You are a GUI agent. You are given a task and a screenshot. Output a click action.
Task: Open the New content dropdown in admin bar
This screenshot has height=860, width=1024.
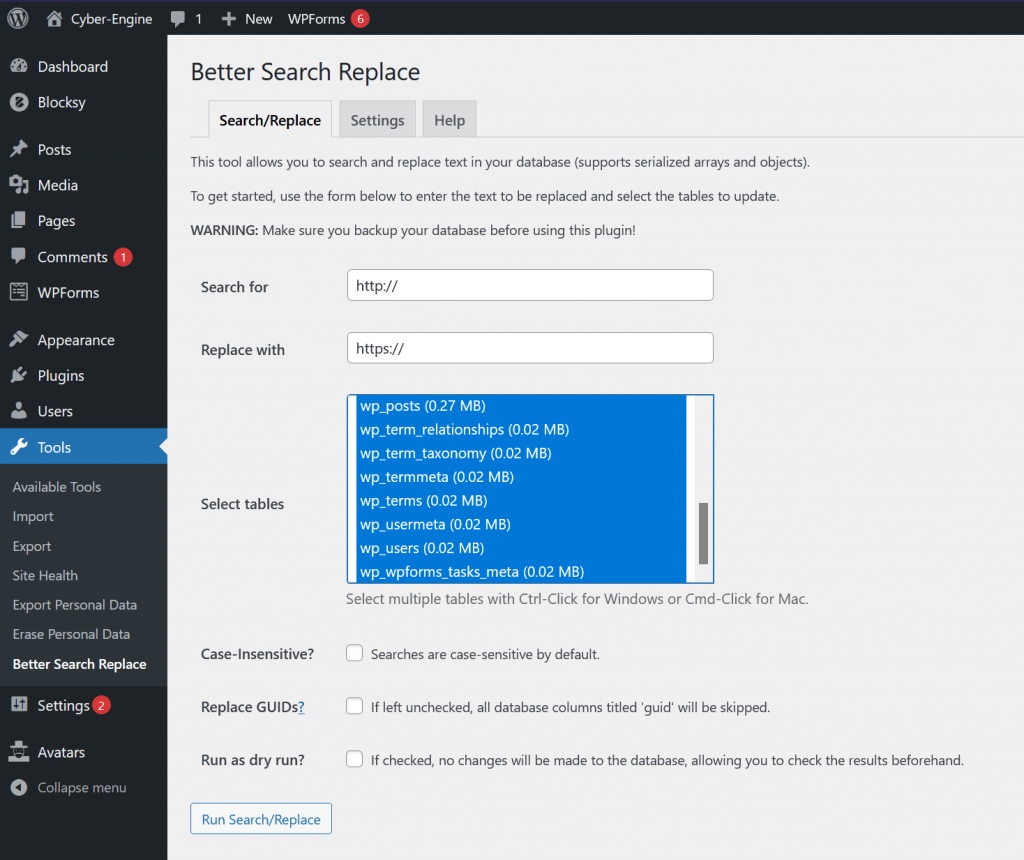pyautogui.click(x=247, y=18)
